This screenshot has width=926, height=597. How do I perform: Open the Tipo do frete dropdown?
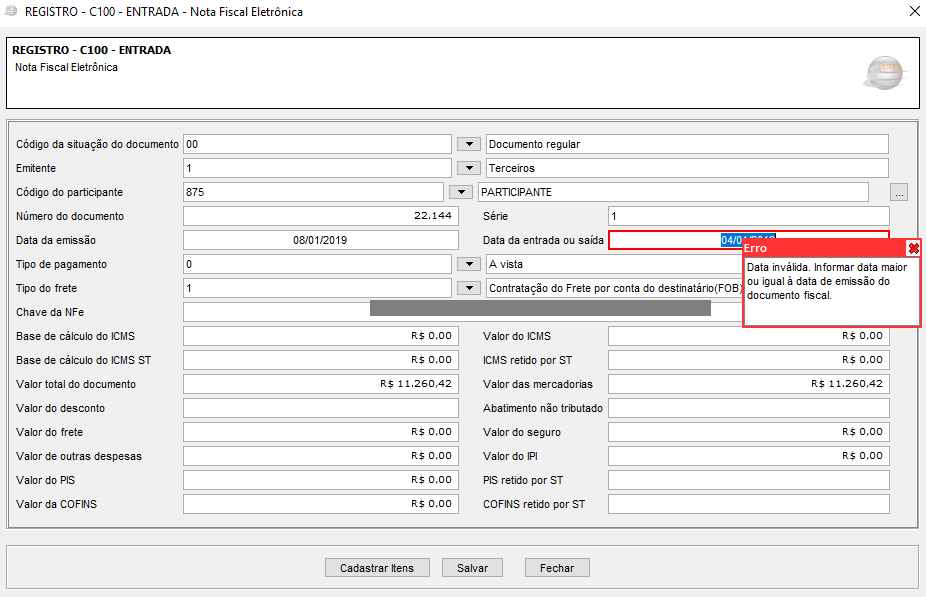(468, 288)
